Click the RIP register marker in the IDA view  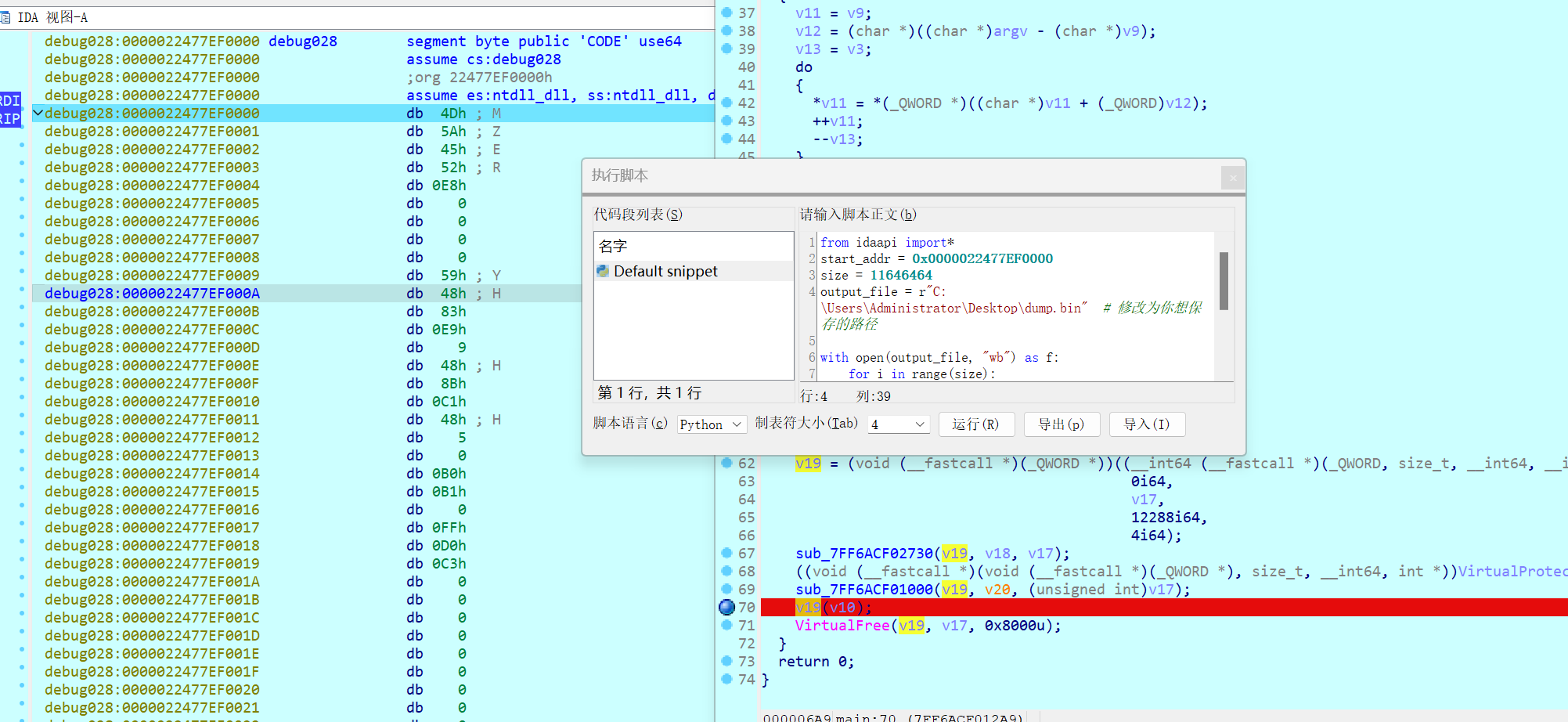10,118
